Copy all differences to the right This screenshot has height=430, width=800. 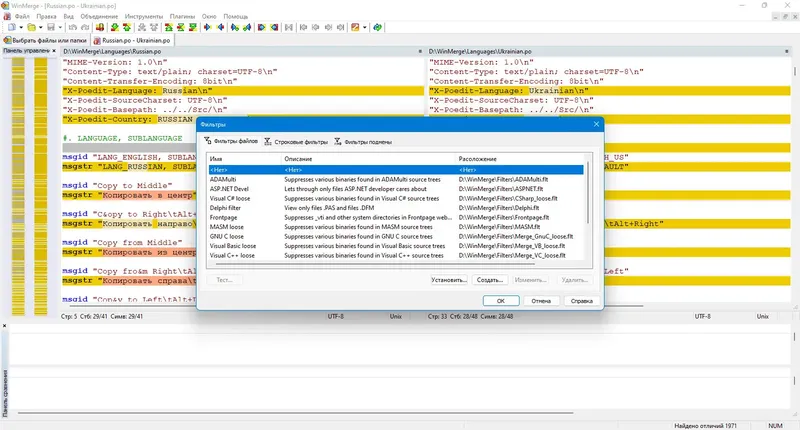click(x=261, y=27)
